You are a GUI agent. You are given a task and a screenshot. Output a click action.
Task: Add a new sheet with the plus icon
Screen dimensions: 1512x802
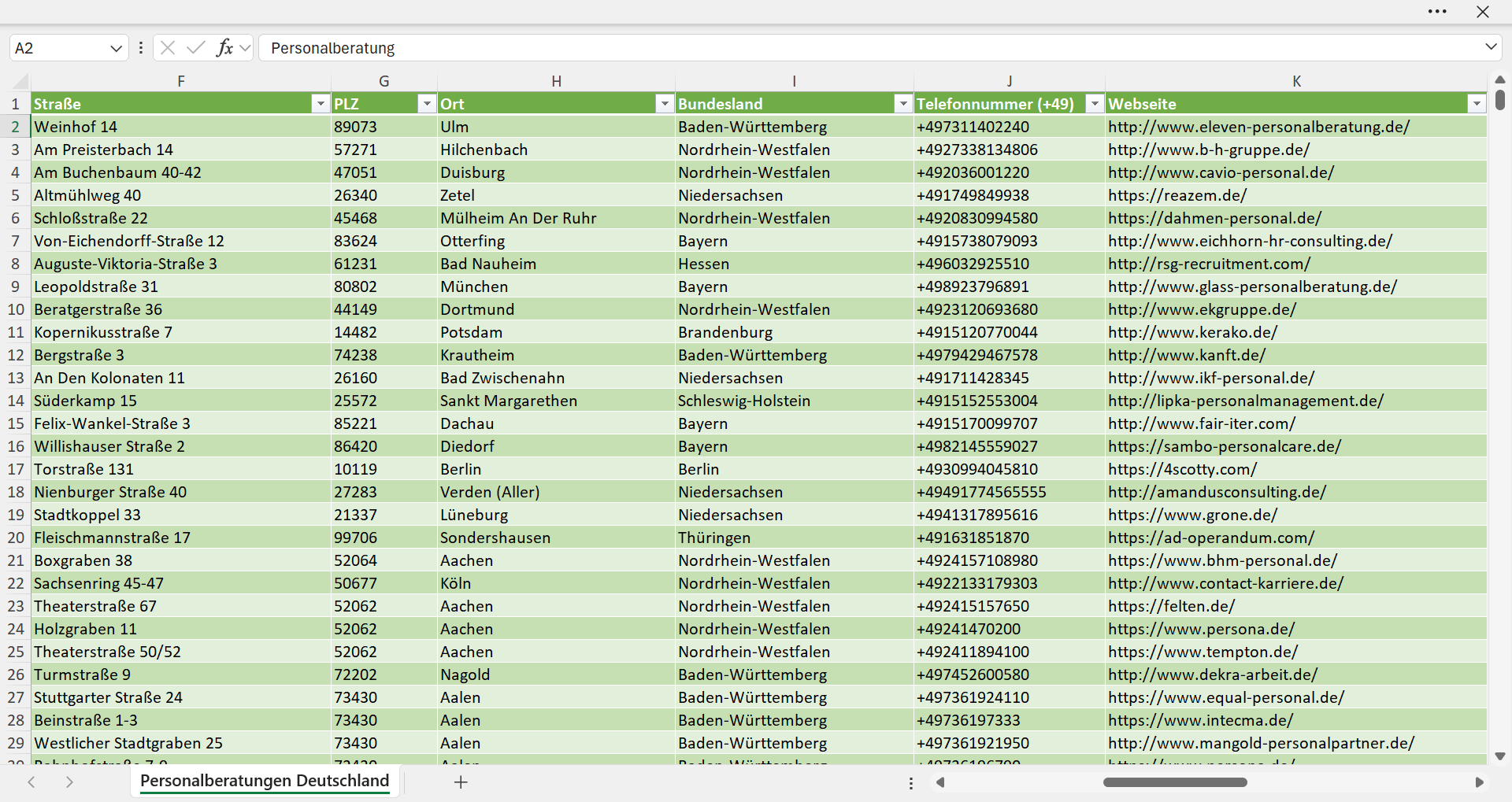pyautogui.click(x=461, y=782)
